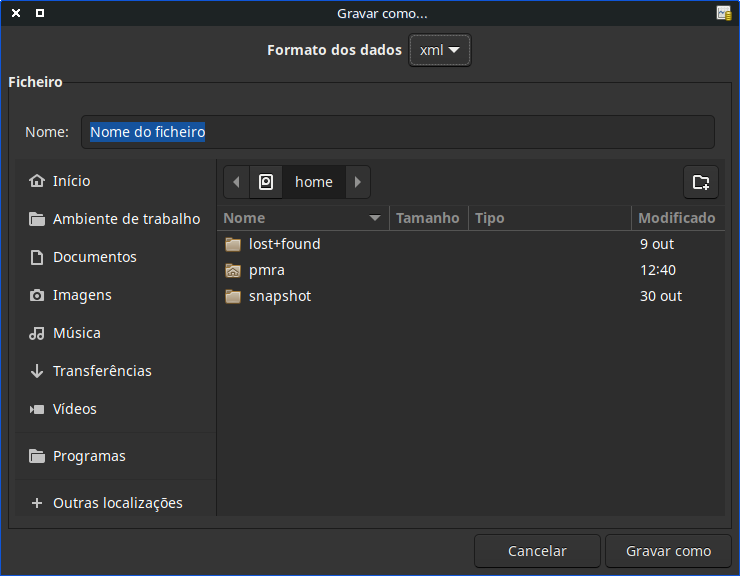Click the pmra home folder icon
Viewport: 740px width, 576px height.
(x=233, y=270)
